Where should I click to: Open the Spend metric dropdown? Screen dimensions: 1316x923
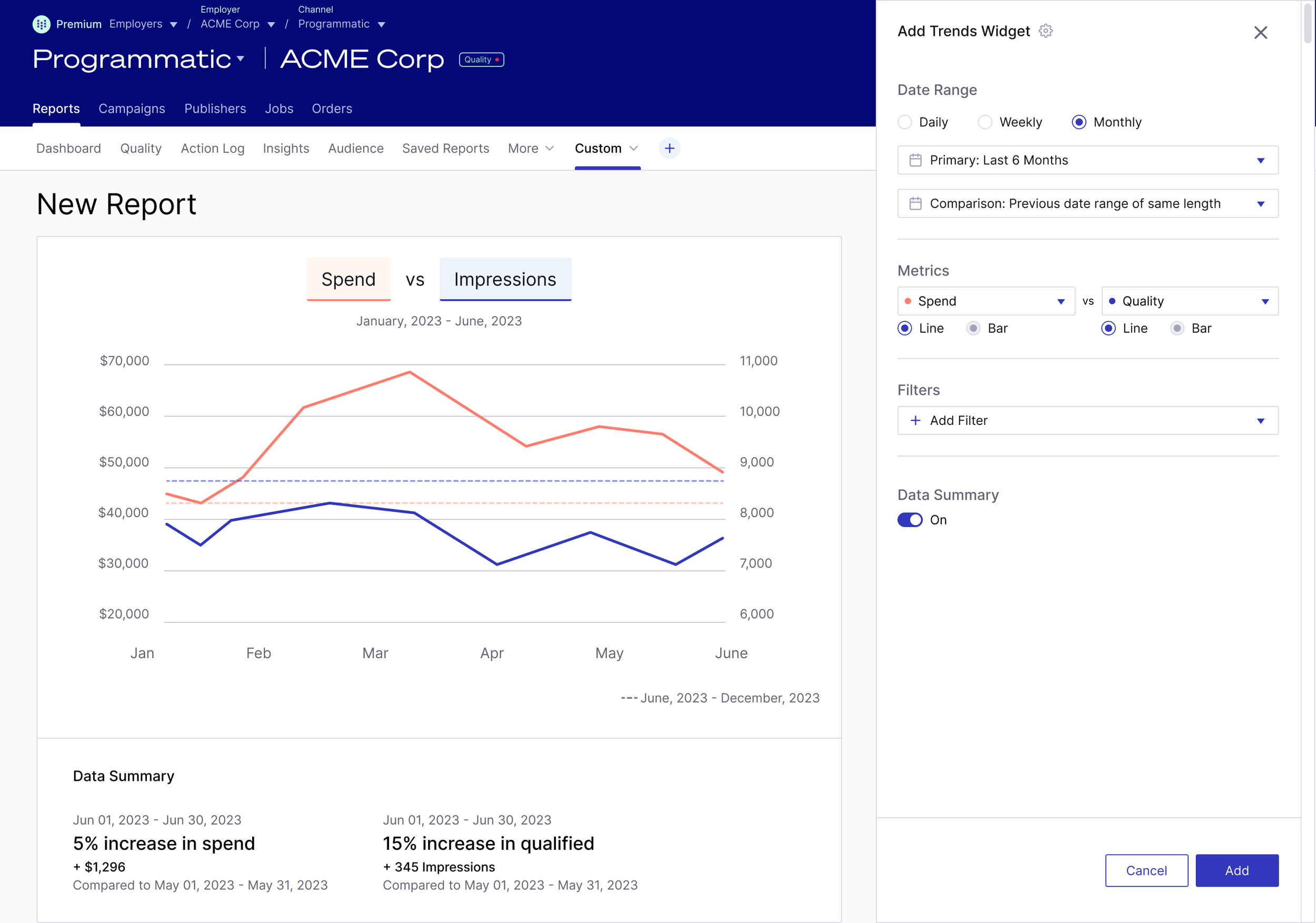[985, 301]
